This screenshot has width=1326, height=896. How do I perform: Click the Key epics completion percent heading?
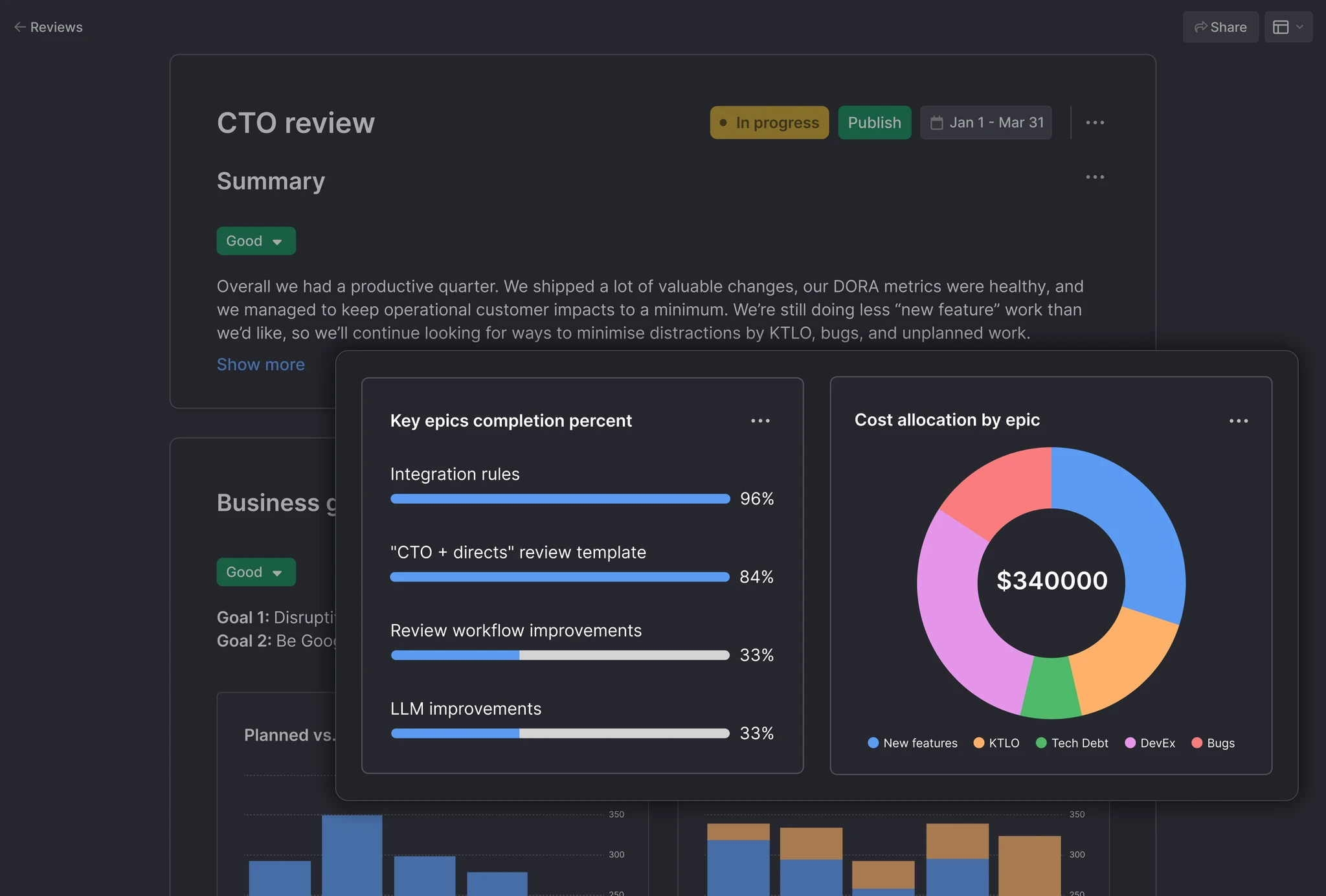(511, 421)
